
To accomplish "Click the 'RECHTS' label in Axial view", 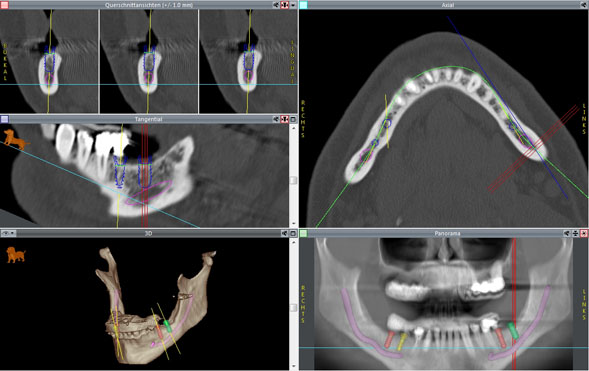I will click(x=303, y=119).
